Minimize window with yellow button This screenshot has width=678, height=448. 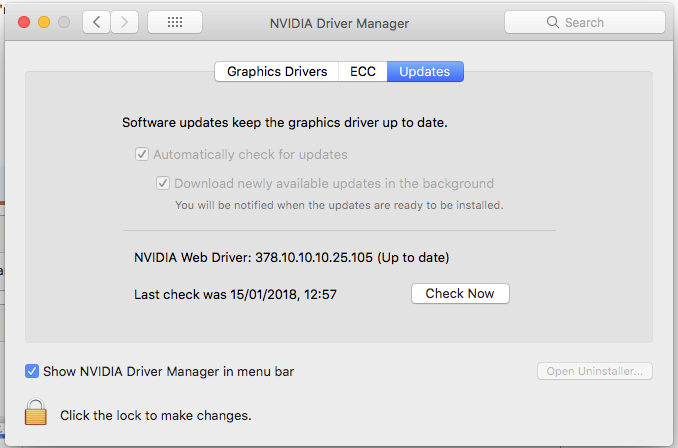point(44,22)
